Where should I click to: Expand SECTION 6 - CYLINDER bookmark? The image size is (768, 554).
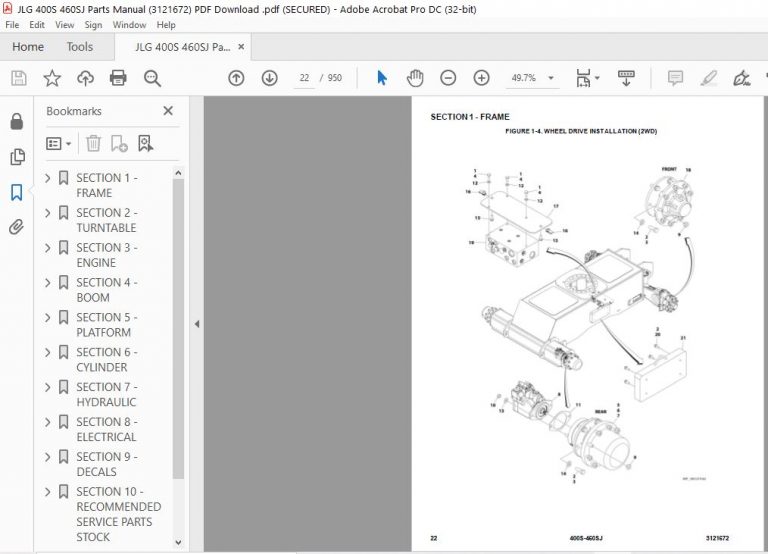click(48, 352)
